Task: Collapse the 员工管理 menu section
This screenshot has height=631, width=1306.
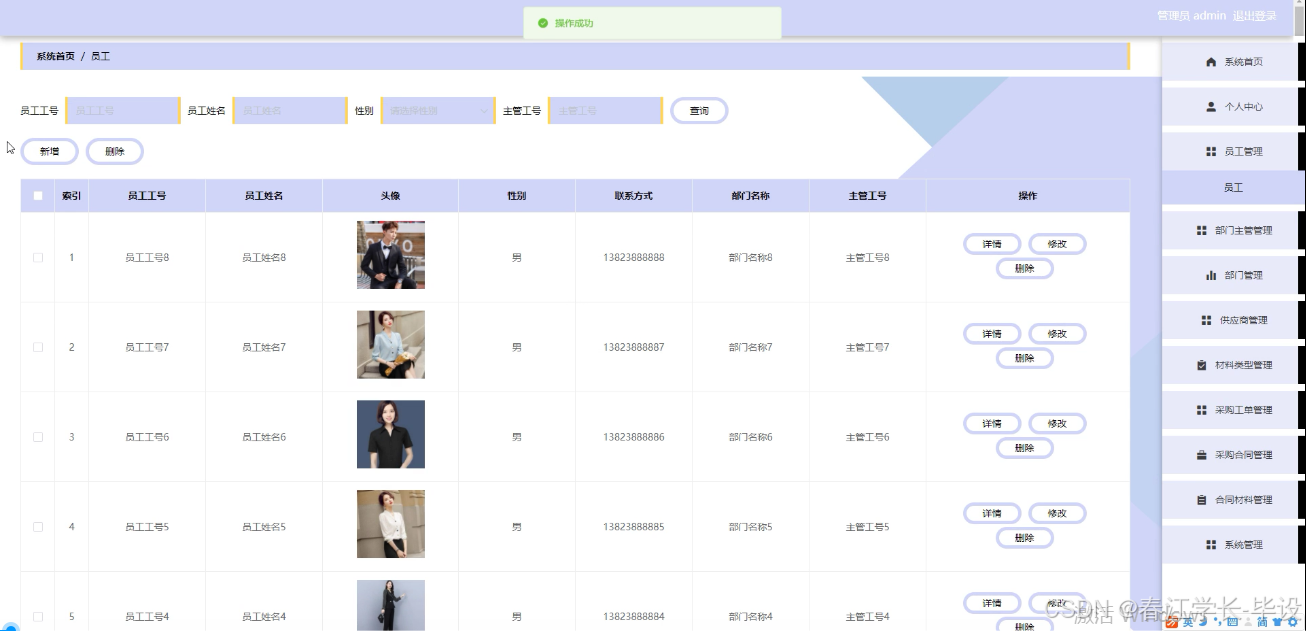Action: point(1232,151)
